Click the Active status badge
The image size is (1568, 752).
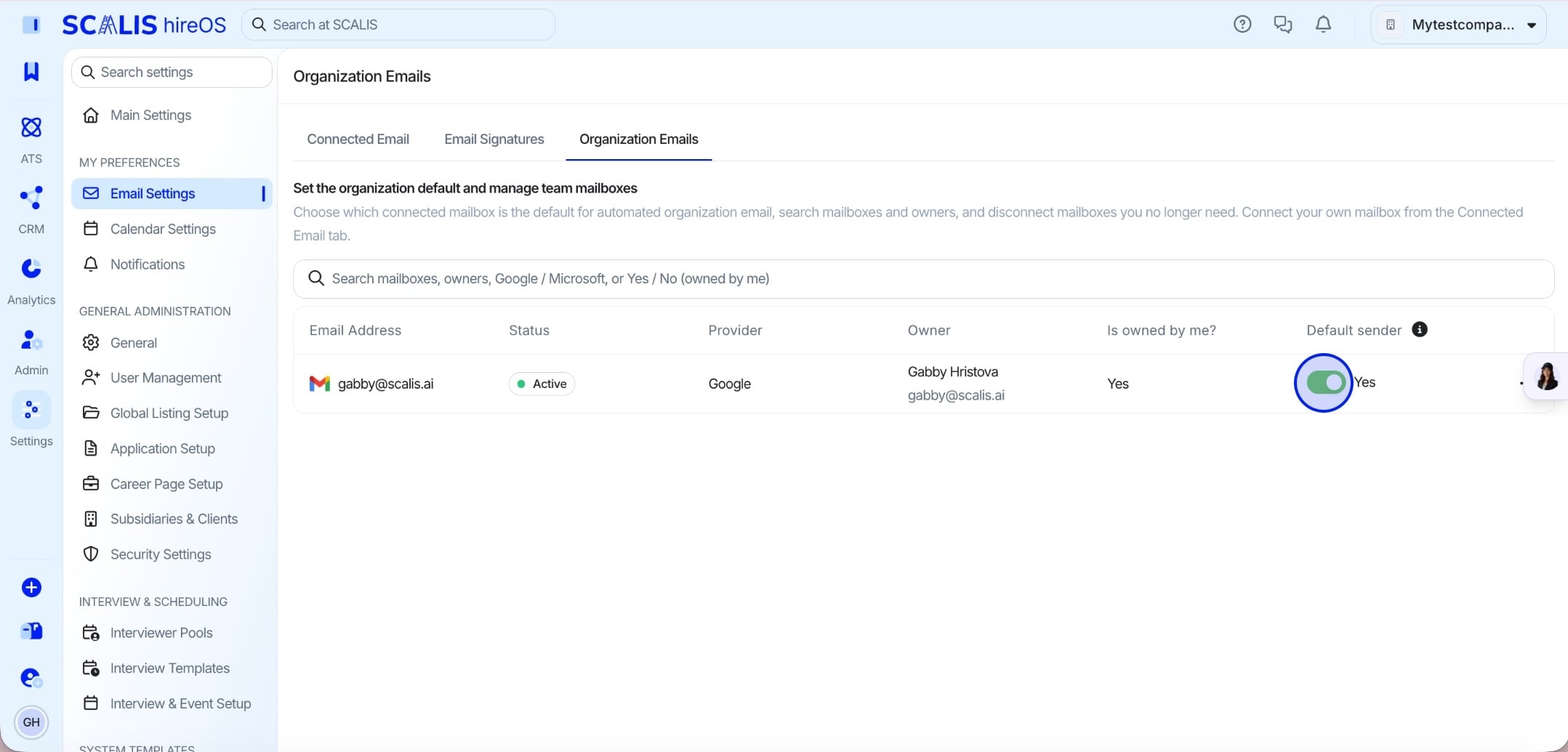[x=542, y=384]
